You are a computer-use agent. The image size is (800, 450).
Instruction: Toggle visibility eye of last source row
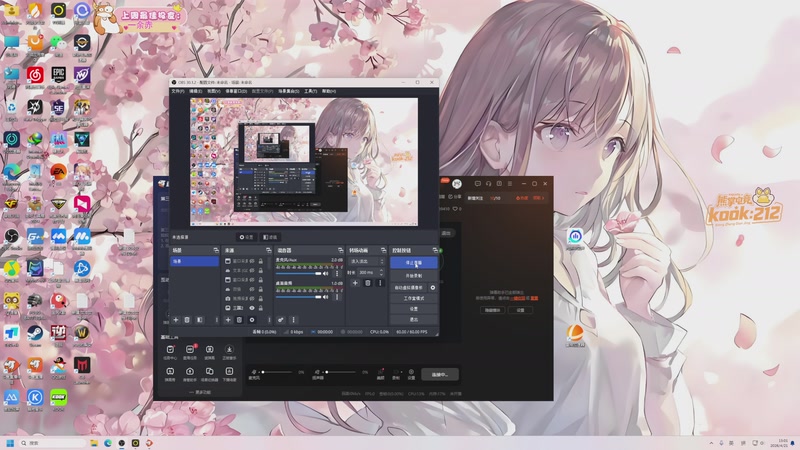click(x=252, y=308)
